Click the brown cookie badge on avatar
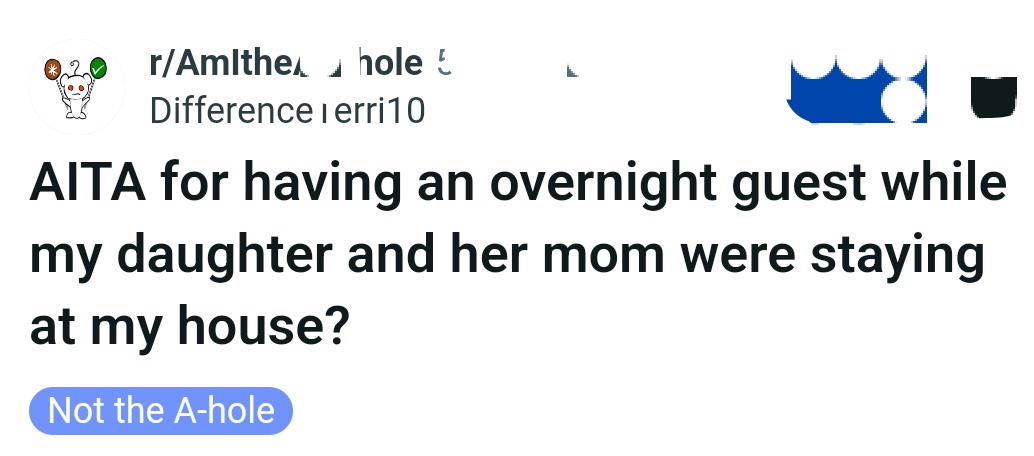 (54, 70)
